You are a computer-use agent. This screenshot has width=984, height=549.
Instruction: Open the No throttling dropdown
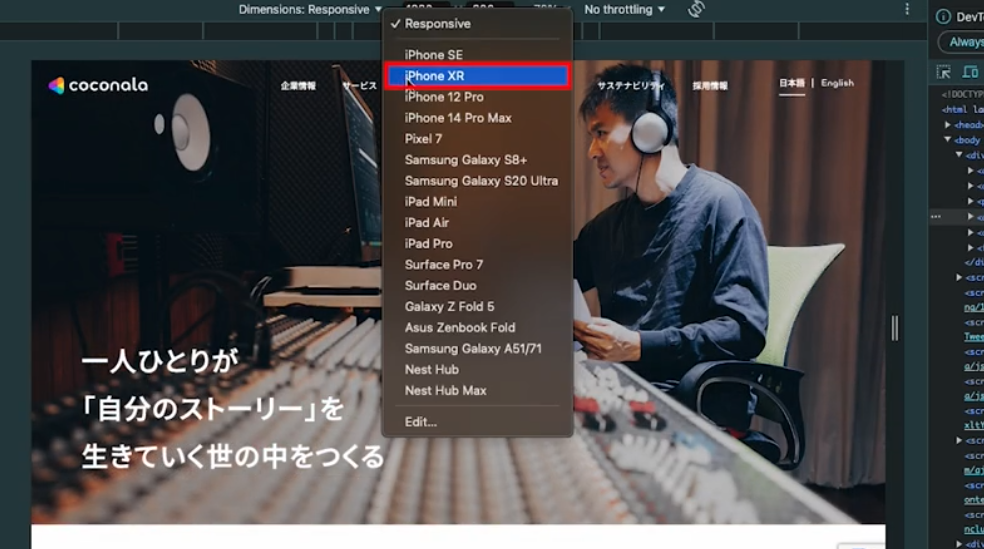point(624,9)
